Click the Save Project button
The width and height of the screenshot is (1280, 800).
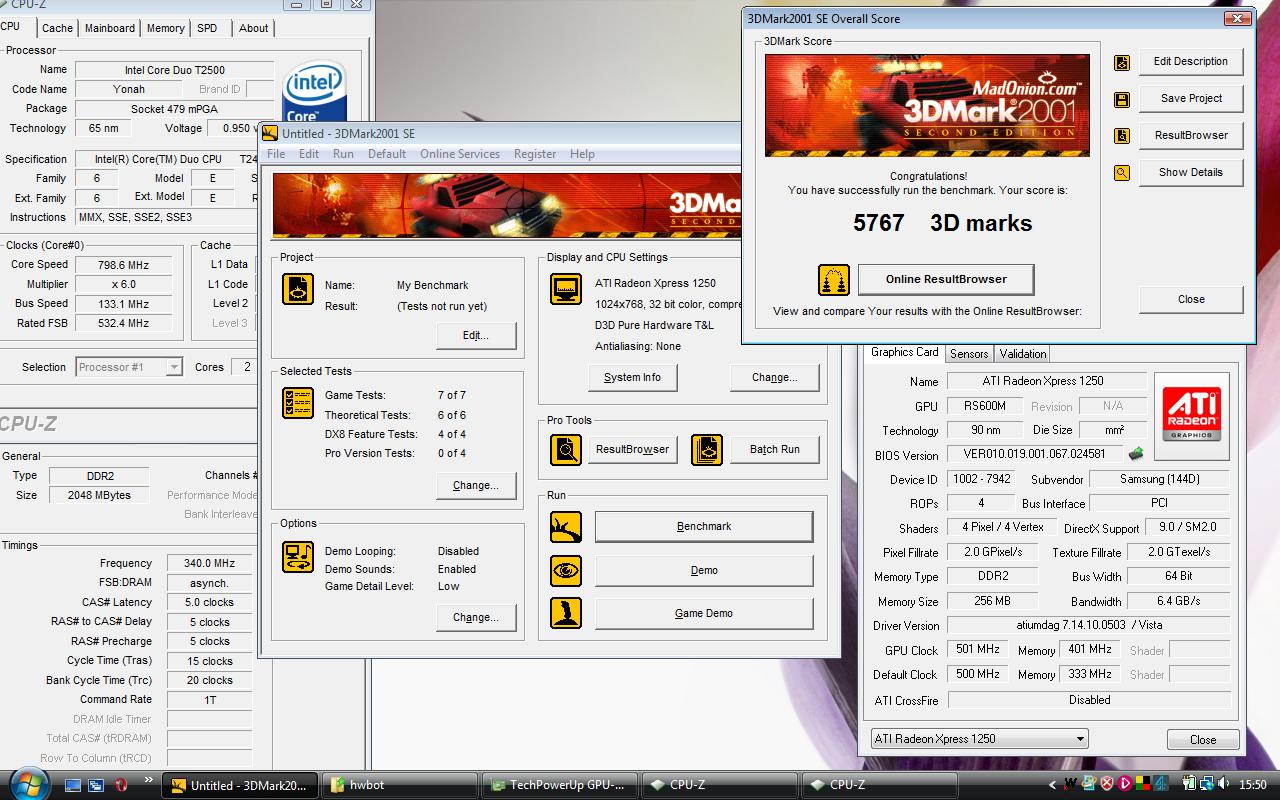click(1190, 99)
